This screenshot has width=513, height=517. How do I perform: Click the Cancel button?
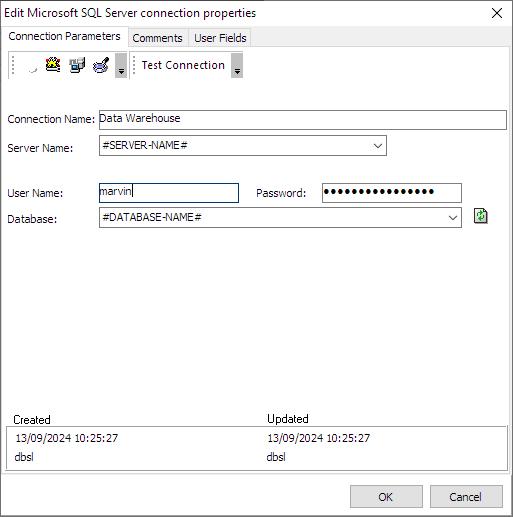[466, 497]
